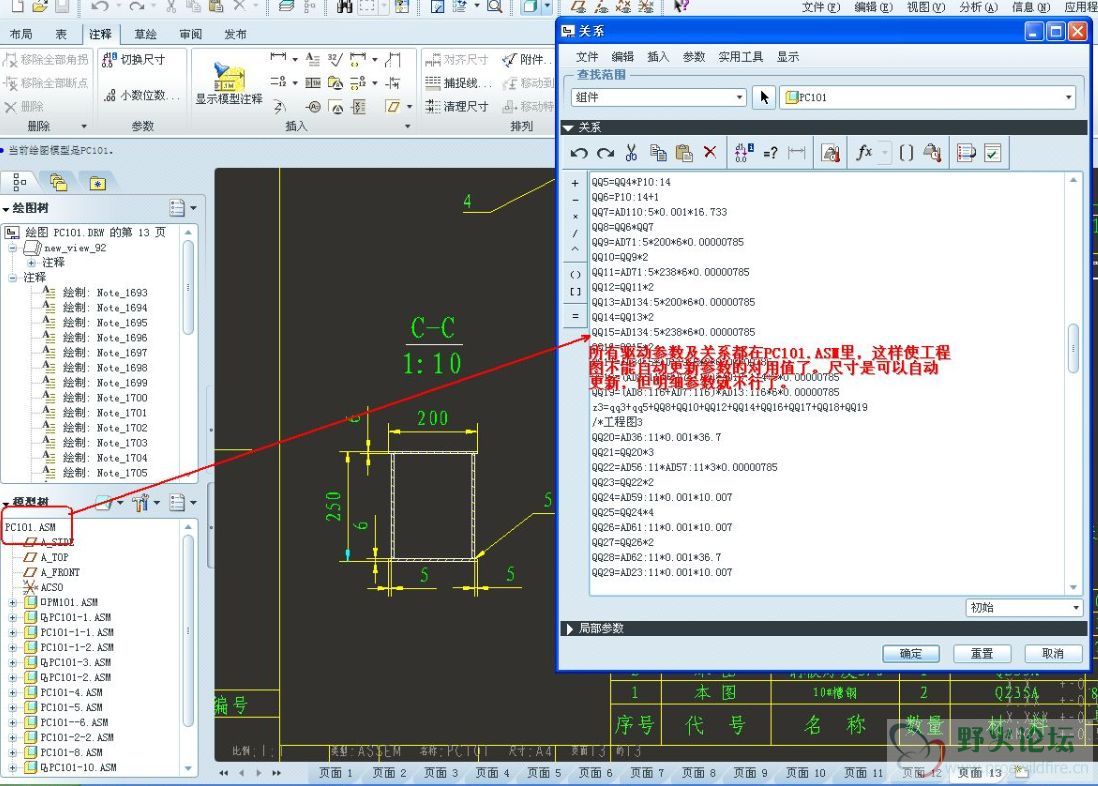This screenshot has width=1098, height=786.
Task: Click the 切换尺寸 ribbon button
Action: [x=134, y=60]
